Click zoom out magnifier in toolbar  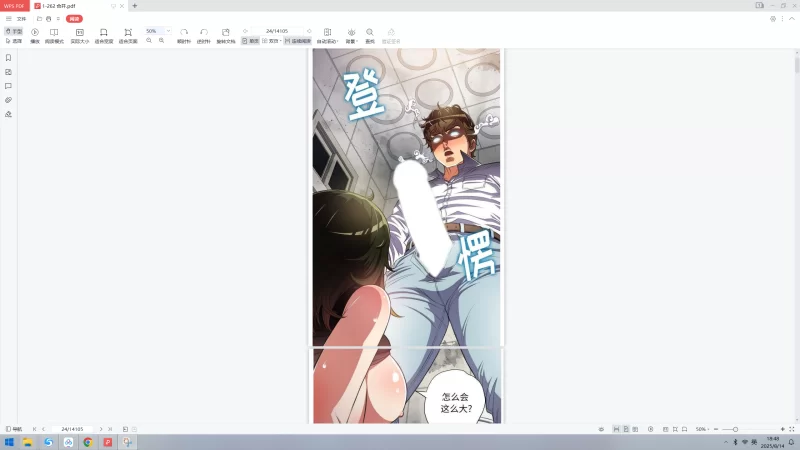coord(149,40)
